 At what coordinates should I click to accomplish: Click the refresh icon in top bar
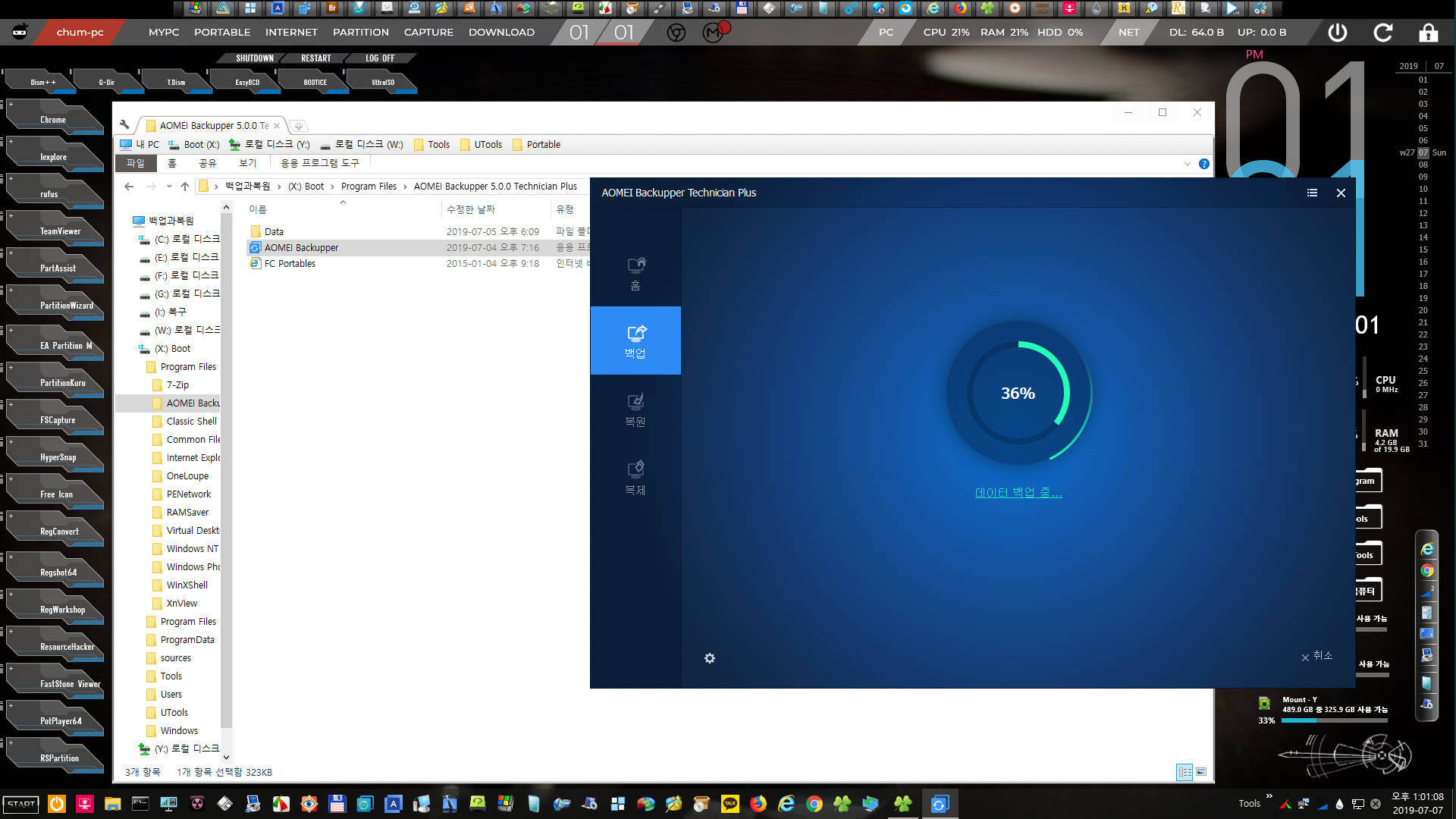point(1383,33)
